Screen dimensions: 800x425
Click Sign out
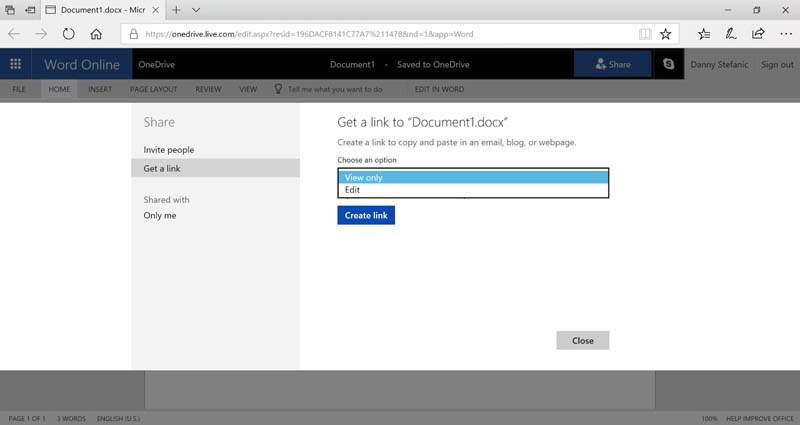pos(777,64)
